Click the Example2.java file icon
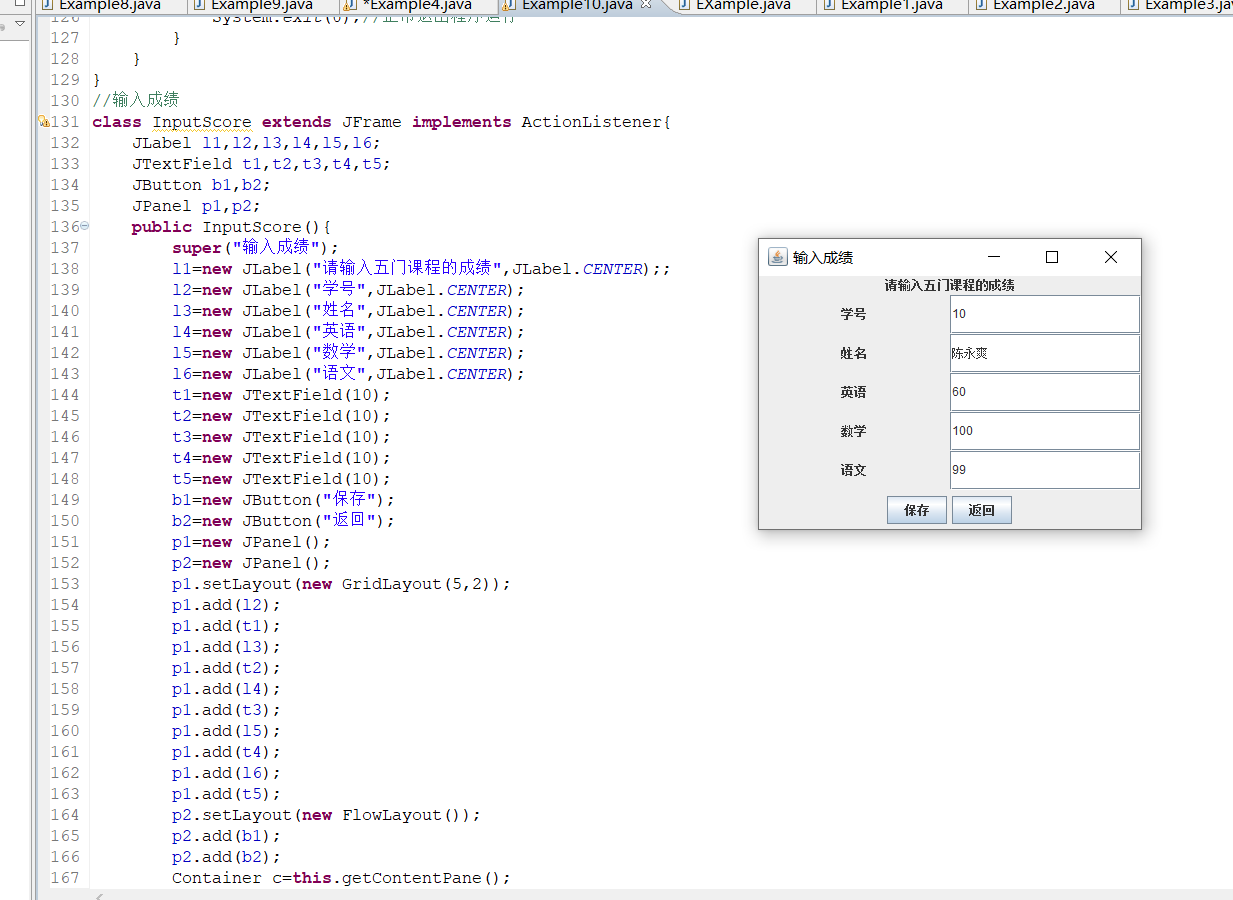Image resolution: width=1233 pixels, height=900 pixels. coord(980,5)
